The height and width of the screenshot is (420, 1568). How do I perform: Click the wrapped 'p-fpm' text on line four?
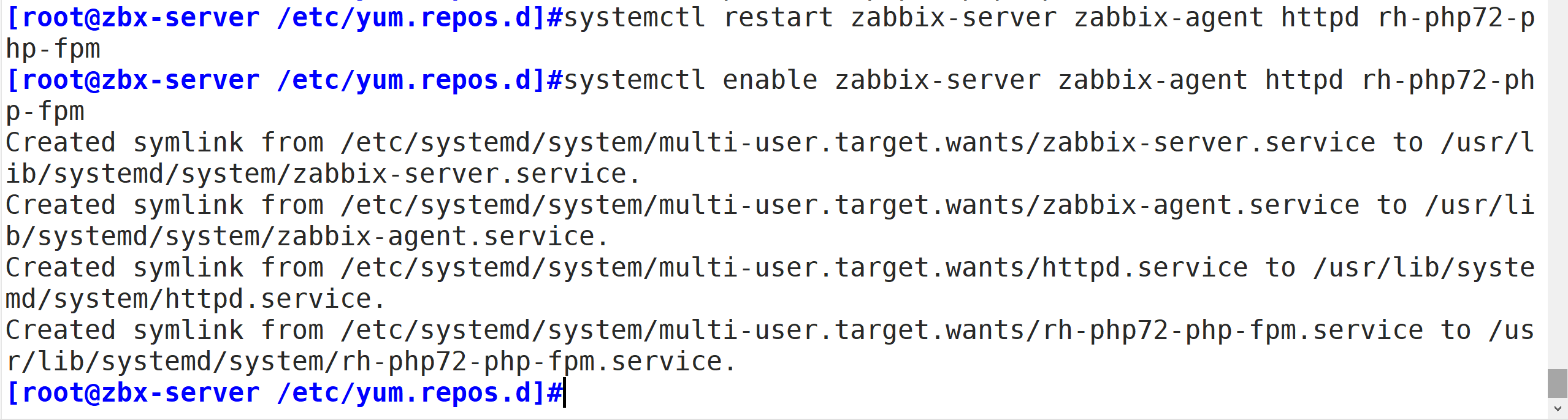(x=45, y=112)
